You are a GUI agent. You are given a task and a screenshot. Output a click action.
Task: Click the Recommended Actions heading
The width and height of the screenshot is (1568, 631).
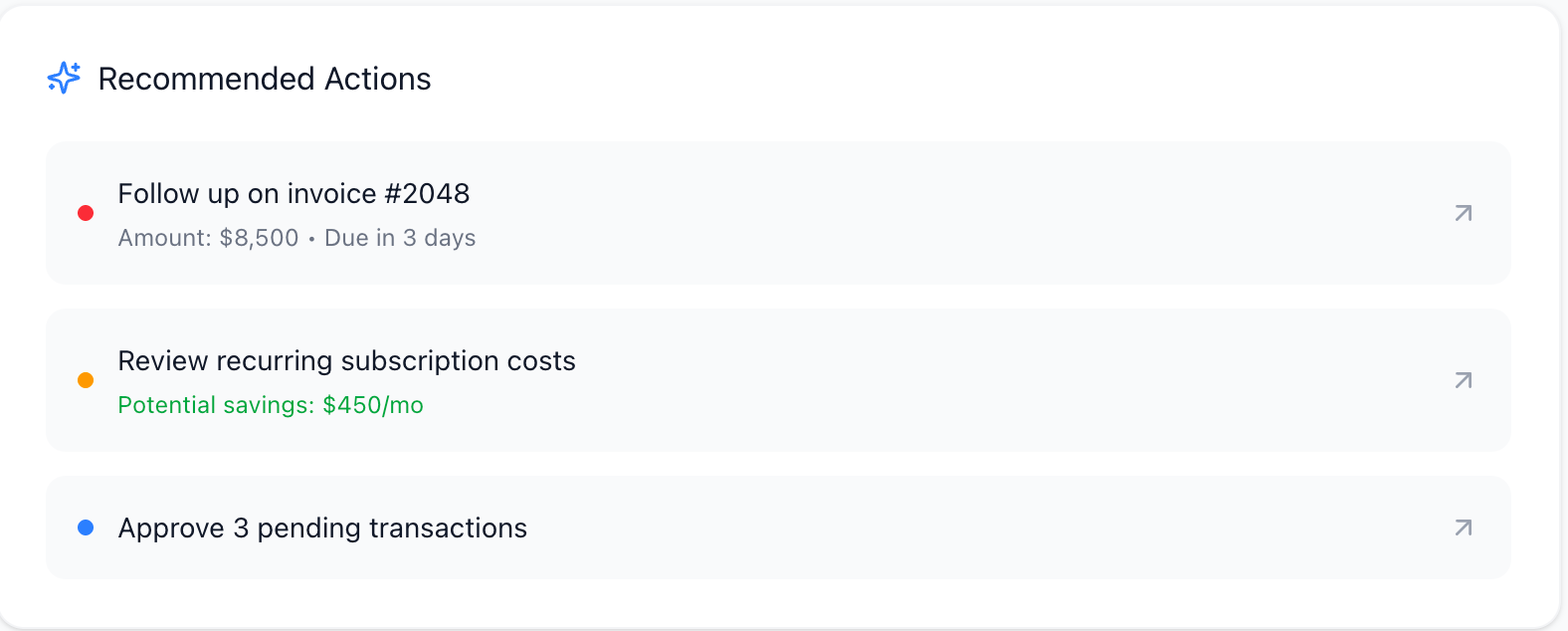click(x=265, y=79)
